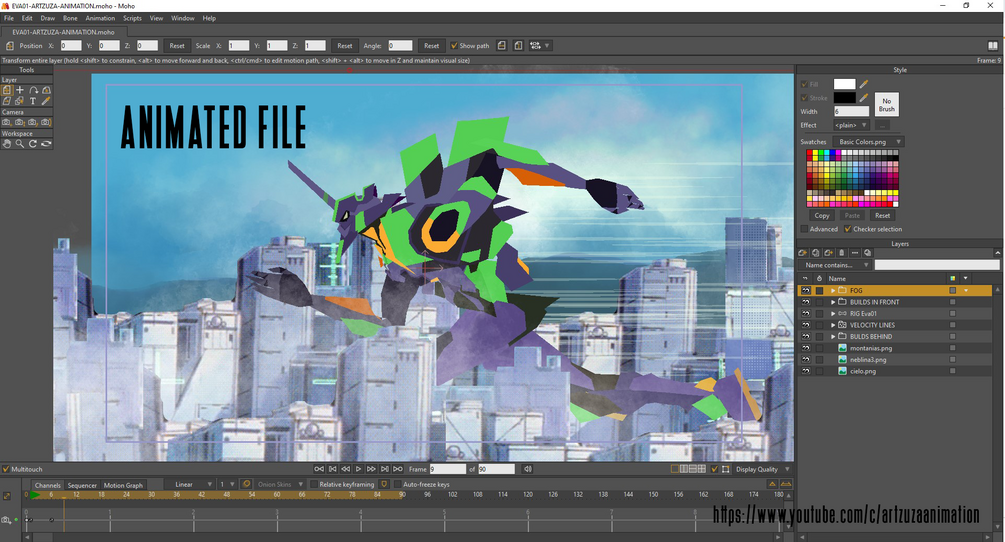
Task: Click the Delete Layer trash icon
Action: click(842, 253)
